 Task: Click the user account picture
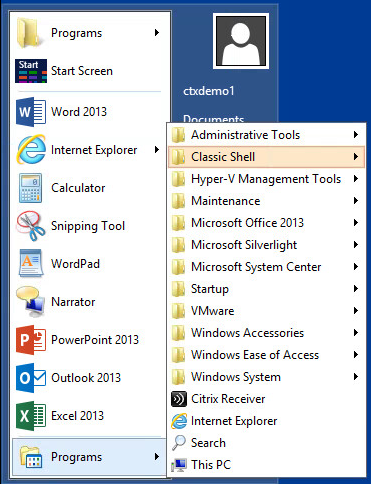[x=241, y=41]
